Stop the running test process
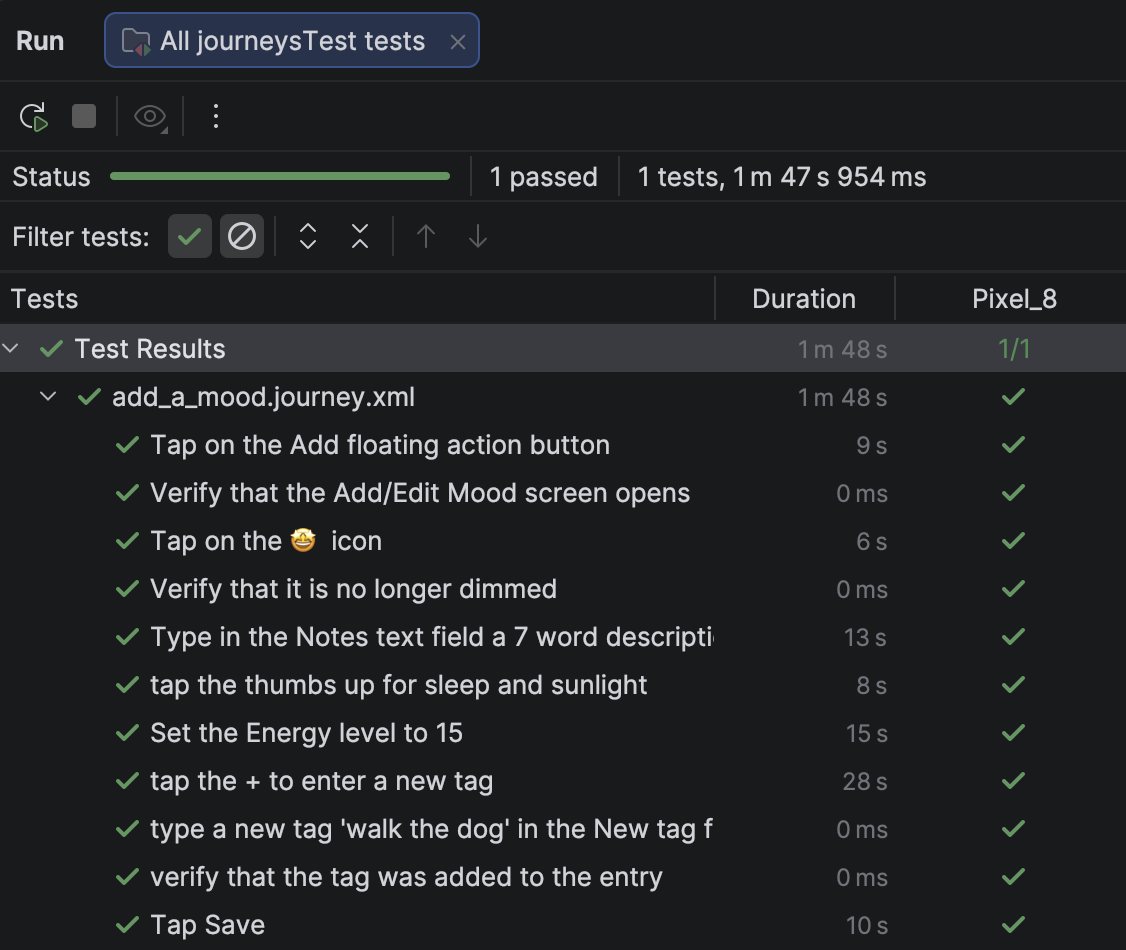The height and width of the screenshot is (950, 1126). click(84, 116)
